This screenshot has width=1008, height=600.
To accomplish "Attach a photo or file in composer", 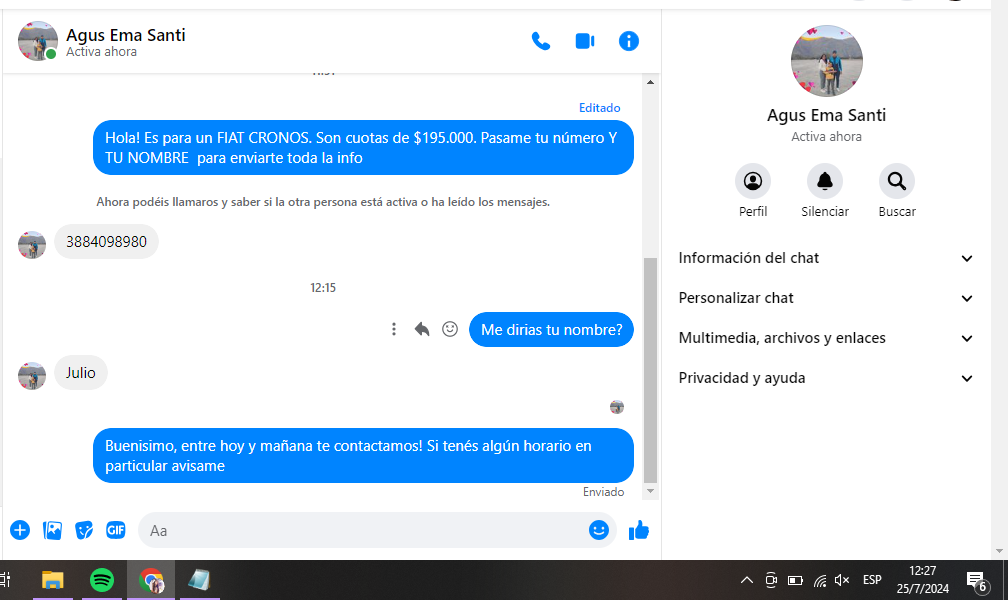I will tap(52, 530).
